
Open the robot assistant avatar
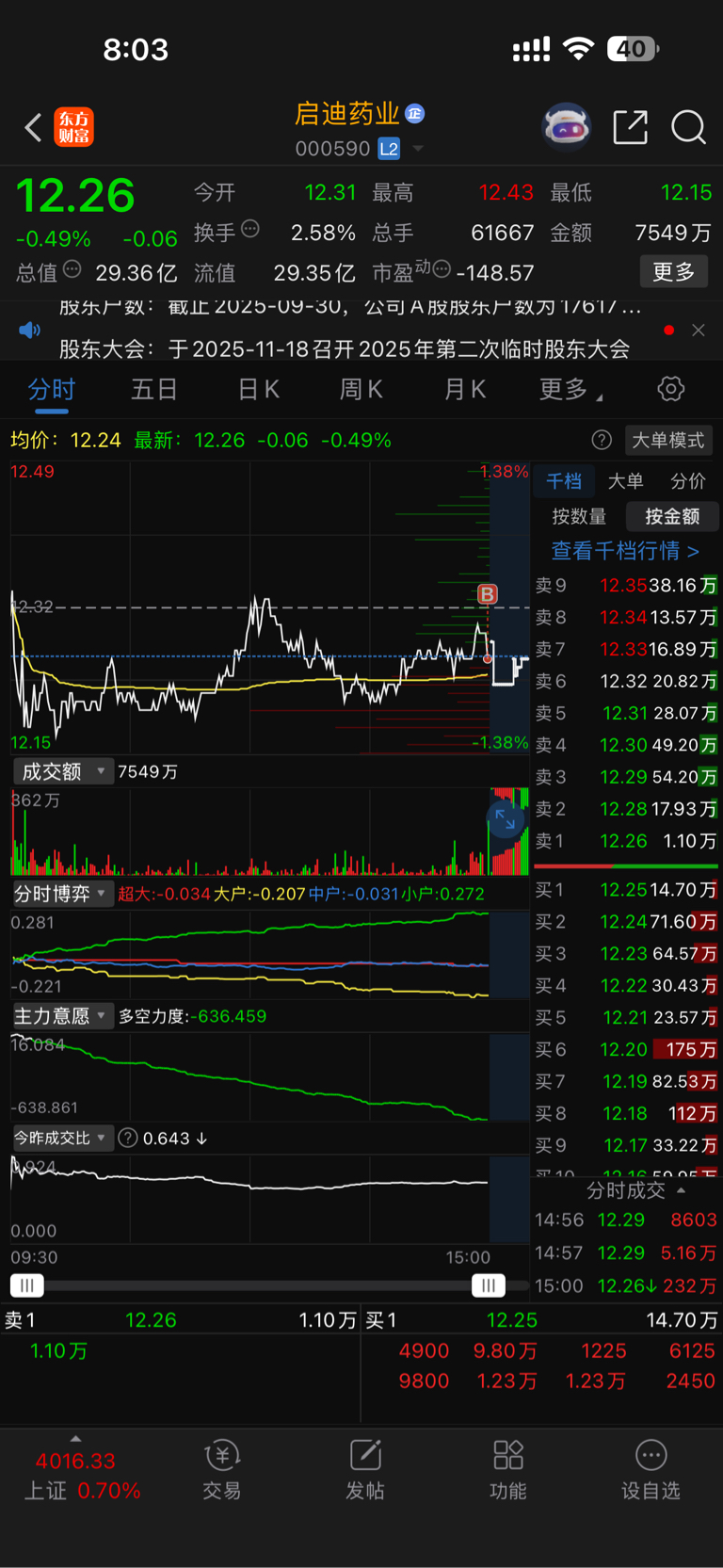coord(566,126)
